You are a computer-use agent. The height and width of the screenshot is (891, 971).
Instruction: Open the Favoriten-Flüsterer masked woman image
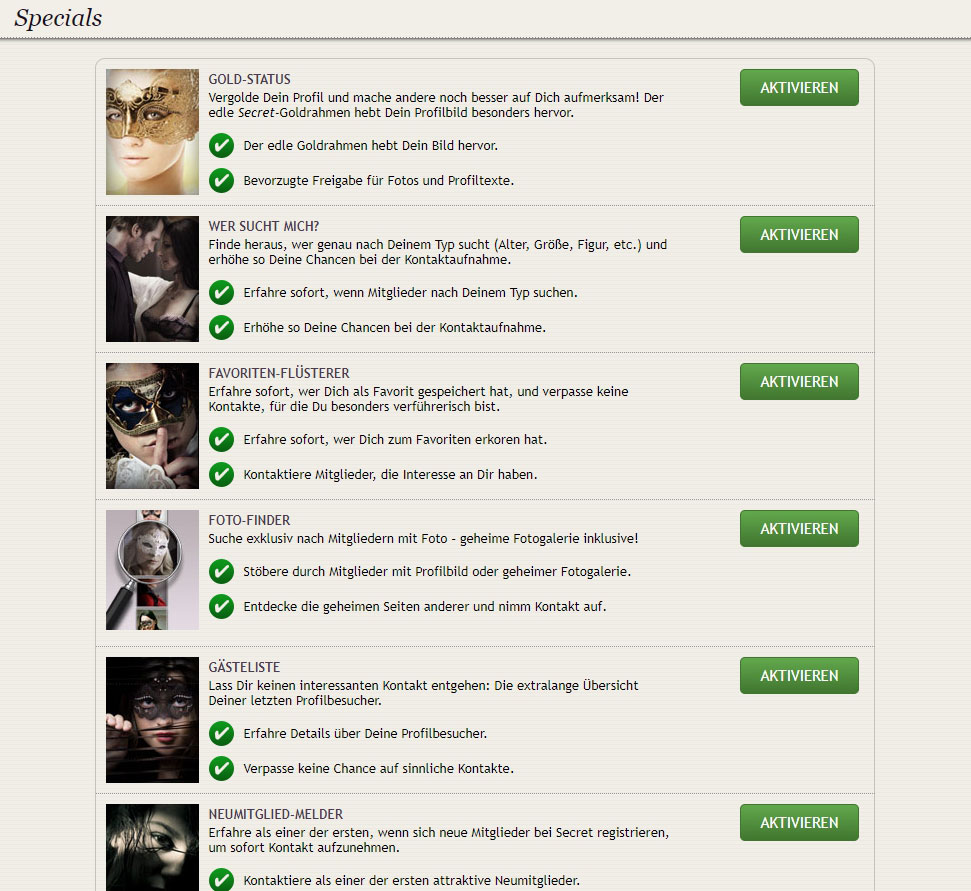pyautogui.click(x=152, y=426)
